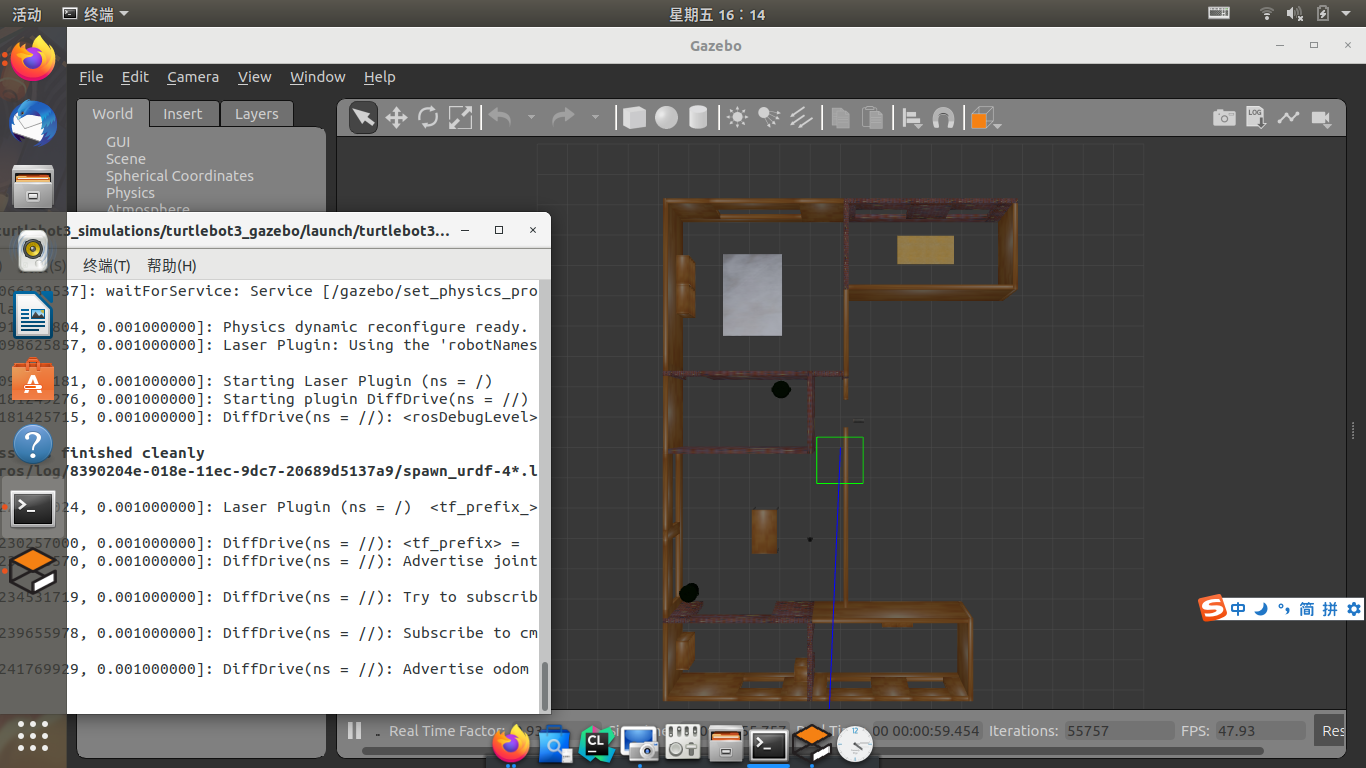Image resolution: width=1366 pixels, height=768 pixels.
Task: Start video recording in Gazebo
Action: pos(1321,117)
